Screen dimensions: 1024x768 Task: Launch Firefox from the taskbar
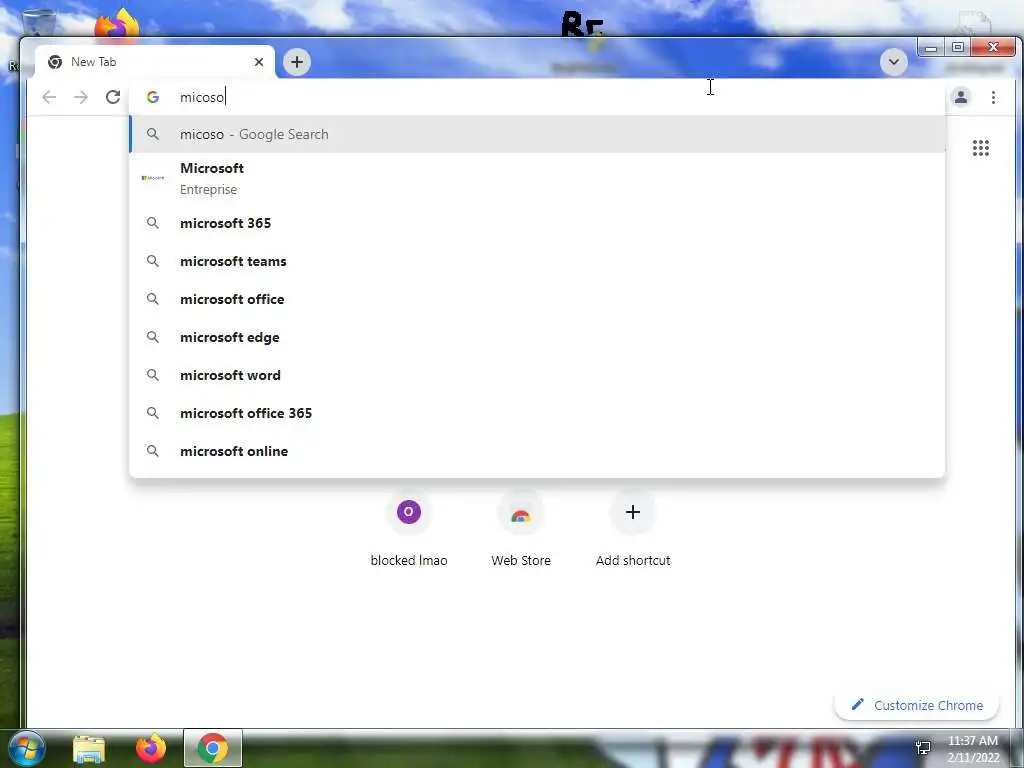coord(151,748)
